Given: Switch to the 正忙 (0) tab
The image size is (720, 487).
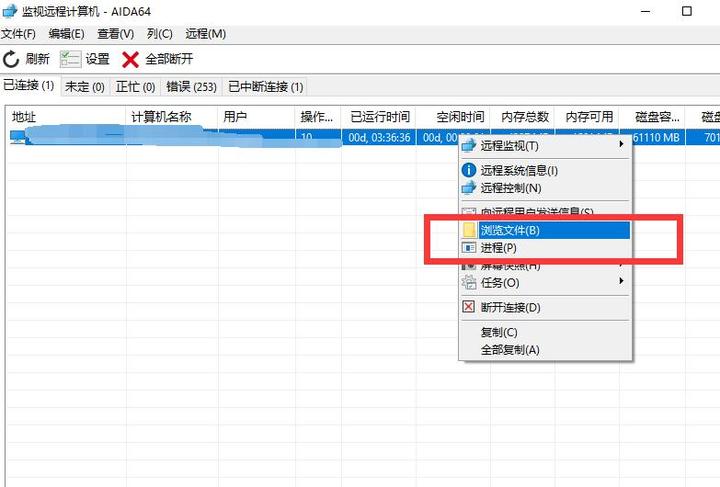Looking at the screenshot, I should coord(135,87).
